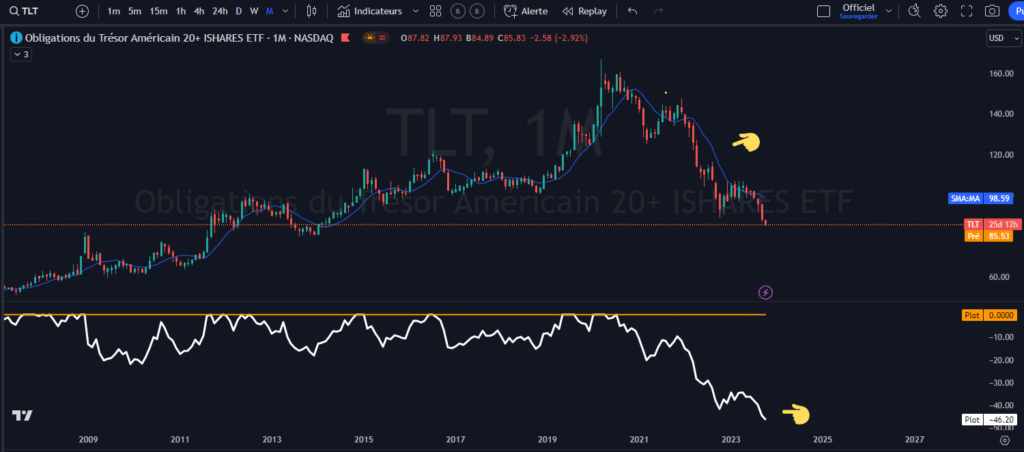Click the 160.00 price axis label

click(x=1000, y=74)
